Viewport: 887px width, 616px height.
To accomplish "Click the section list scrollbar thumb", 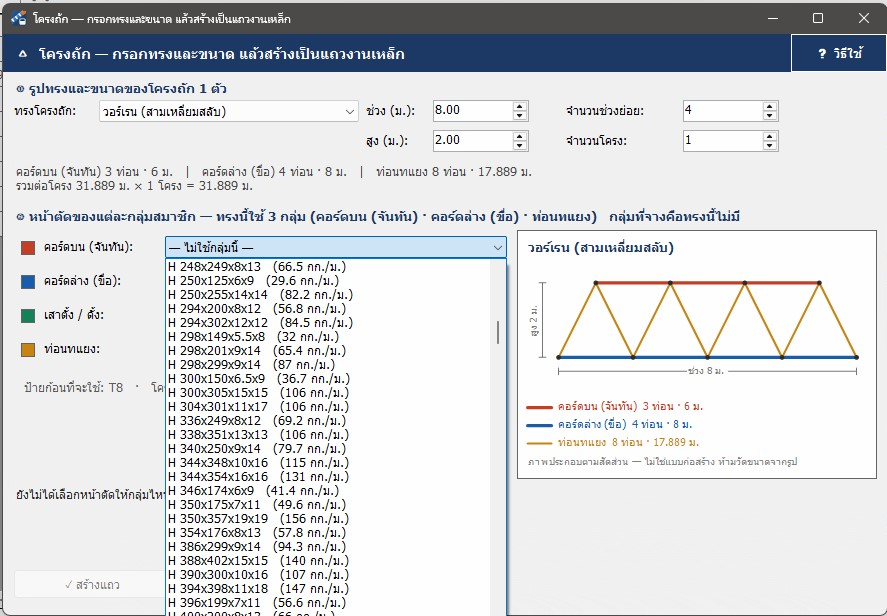I will (498, 333).
